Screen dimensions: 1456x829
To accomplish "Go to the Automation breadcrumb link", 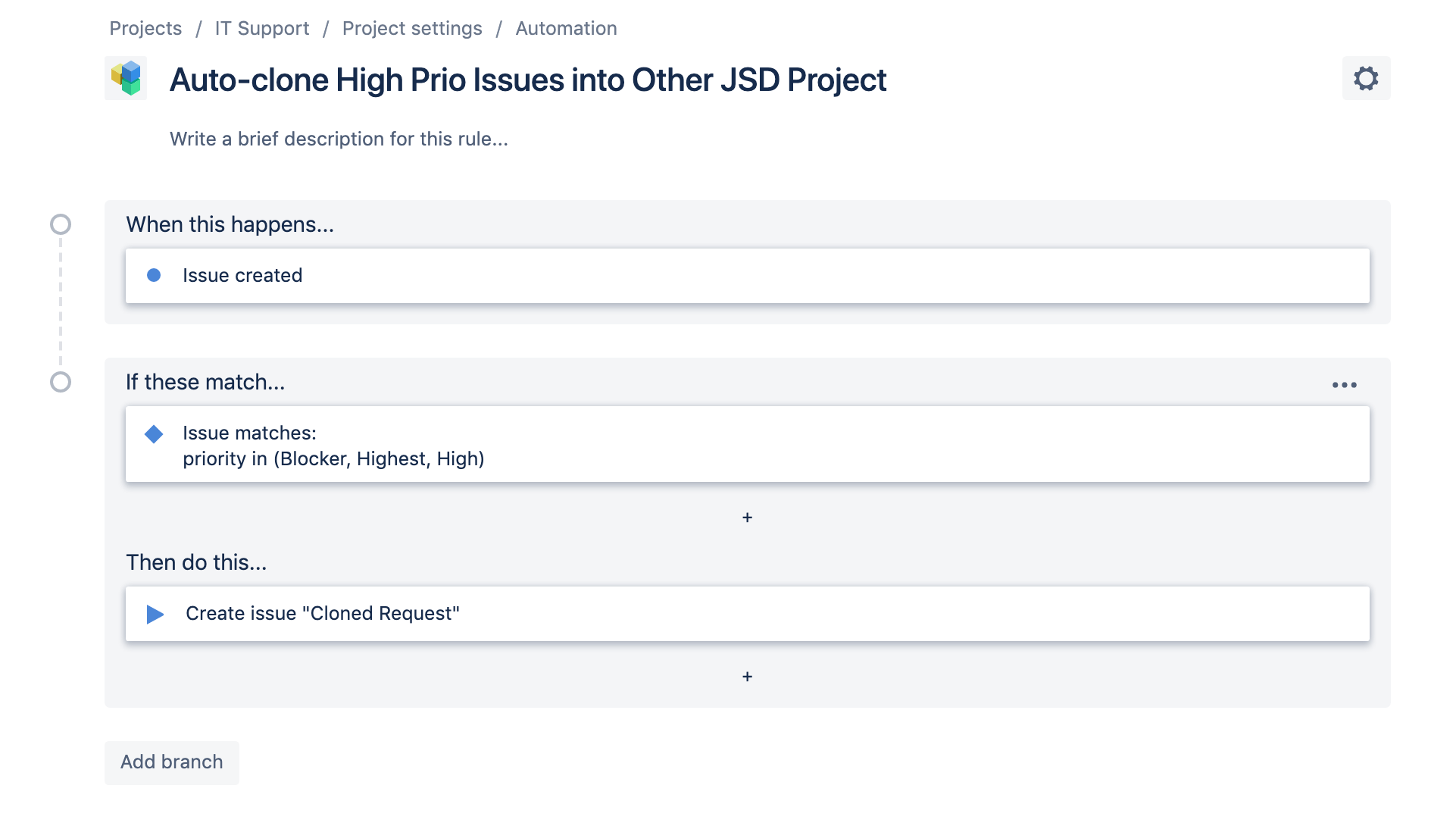I will click(566, 29).
